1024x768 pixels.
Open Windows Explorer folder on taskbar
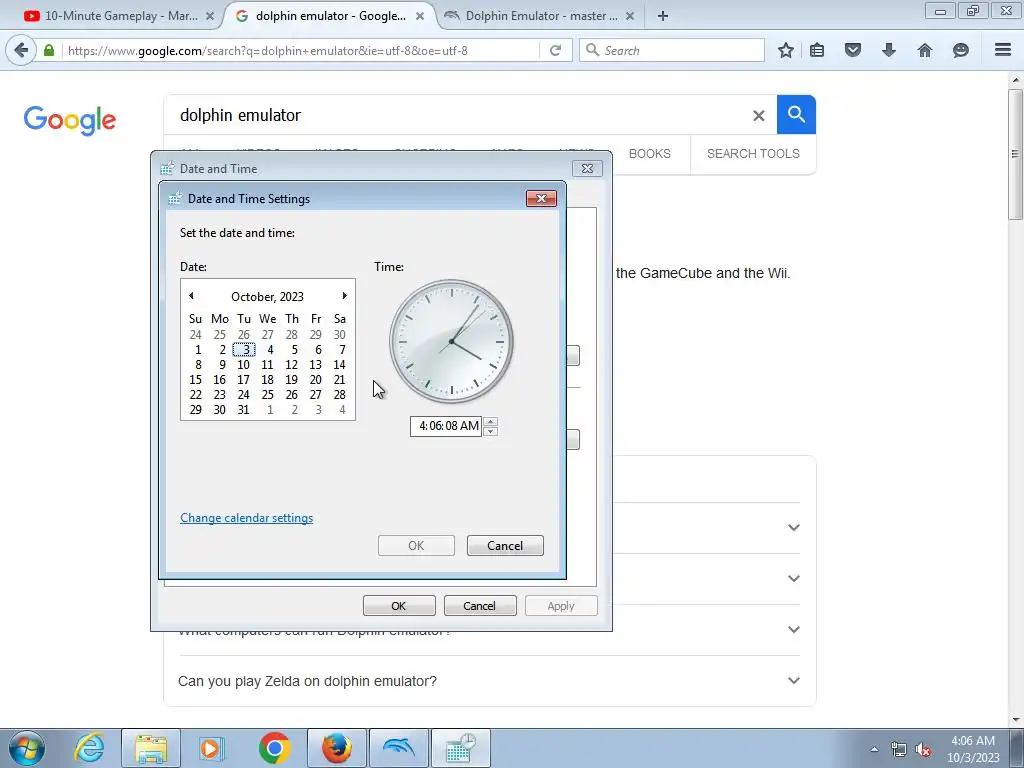click(151, 748)
